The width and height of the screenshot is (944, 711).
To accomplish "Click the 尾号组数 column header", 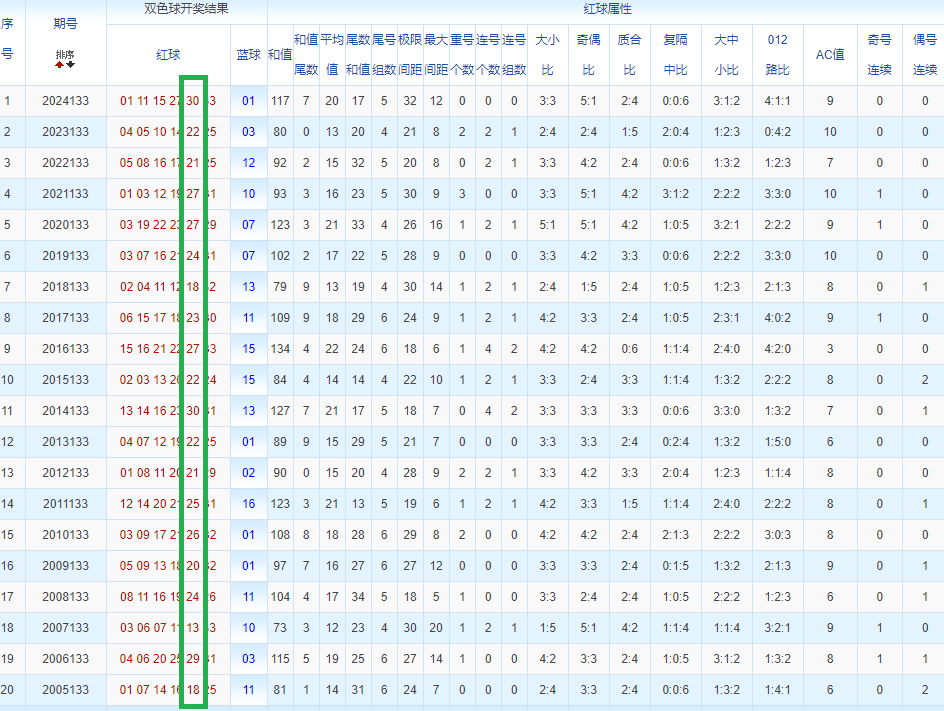I will pyautogui.click(x=384, y=55).
